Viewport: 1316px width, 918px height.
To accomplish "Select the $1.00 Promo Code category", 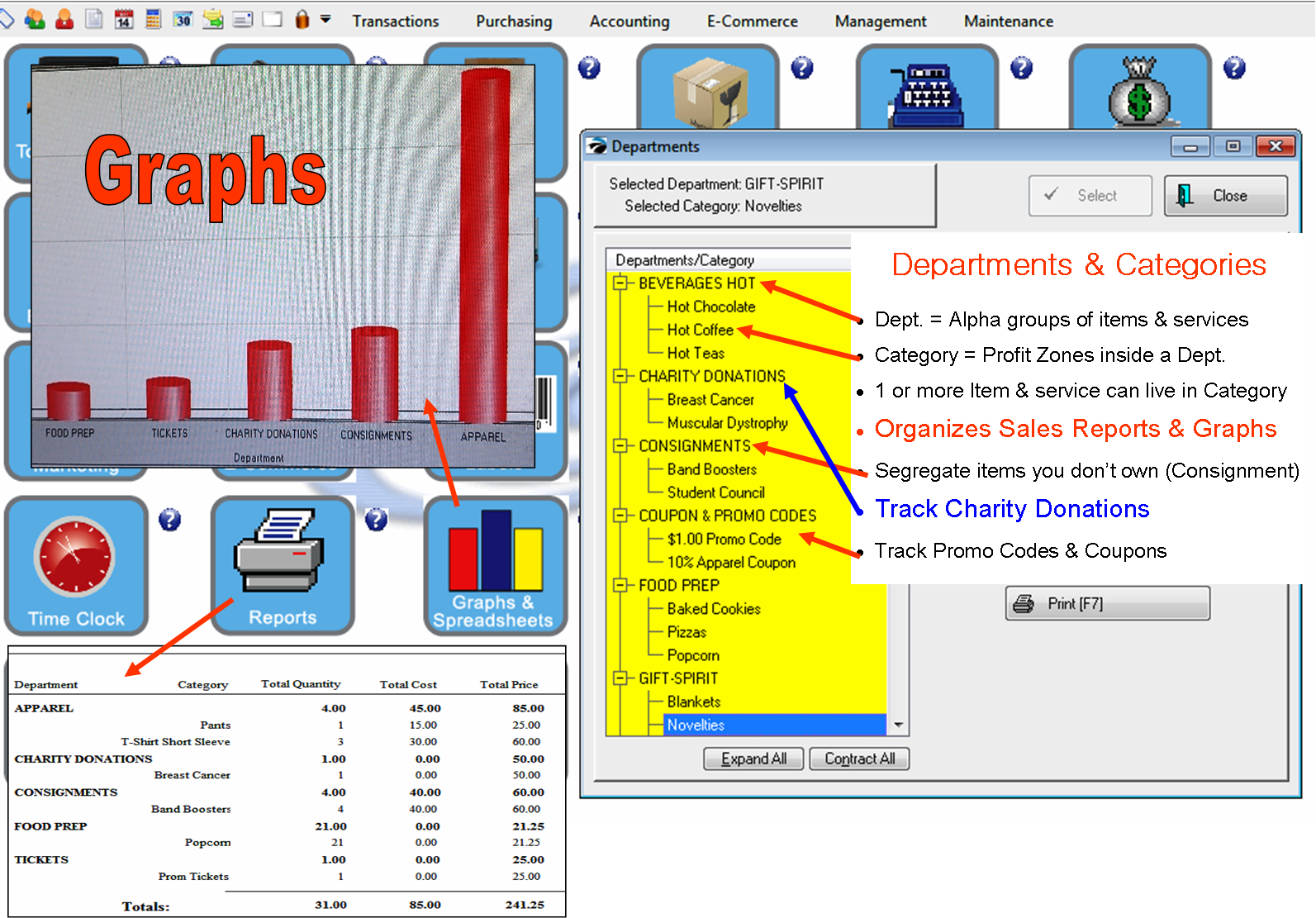I will click(725, 539).
